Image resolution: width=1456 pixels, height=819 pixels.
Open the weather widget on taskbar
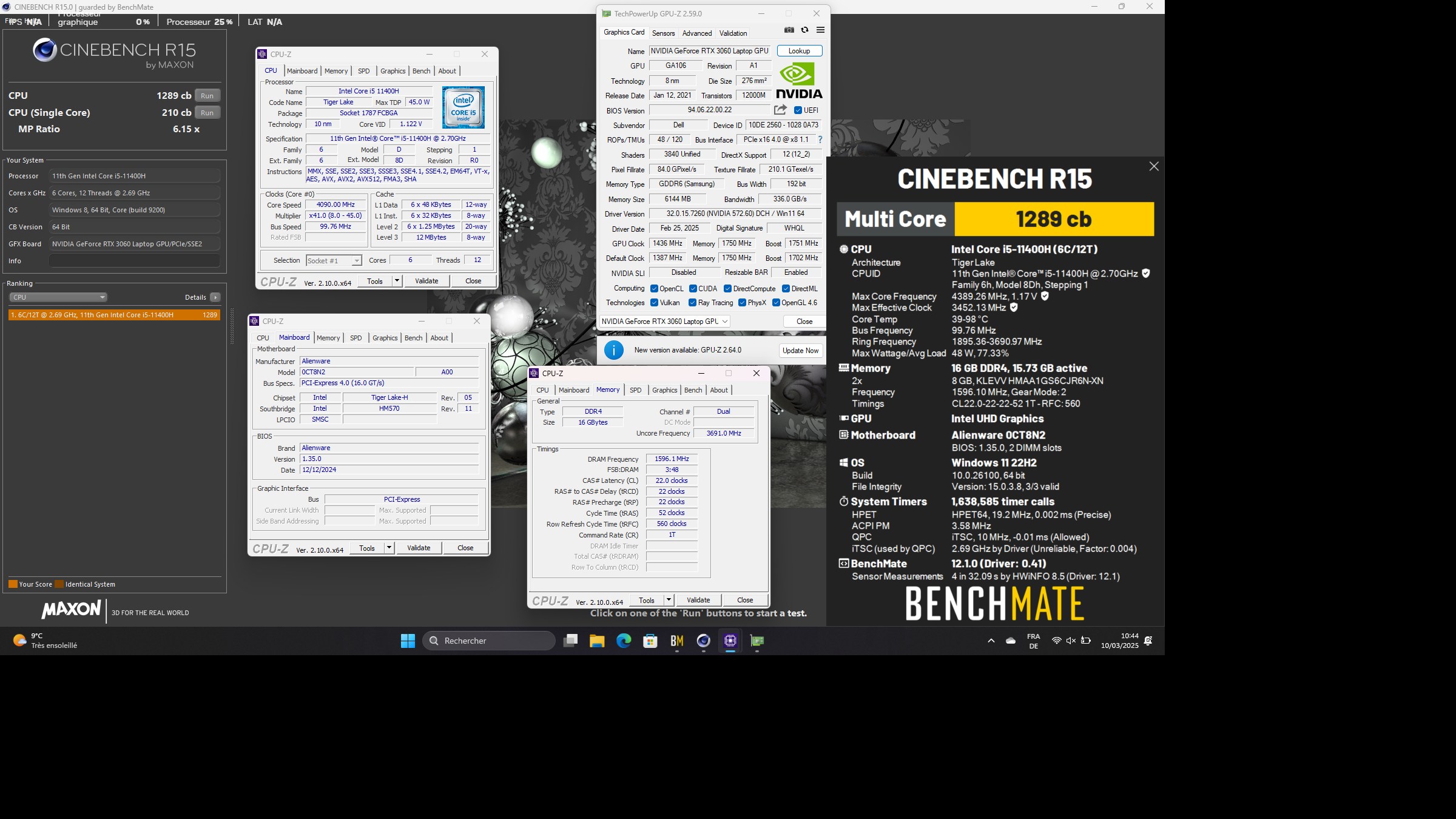[x=45, y=641]
